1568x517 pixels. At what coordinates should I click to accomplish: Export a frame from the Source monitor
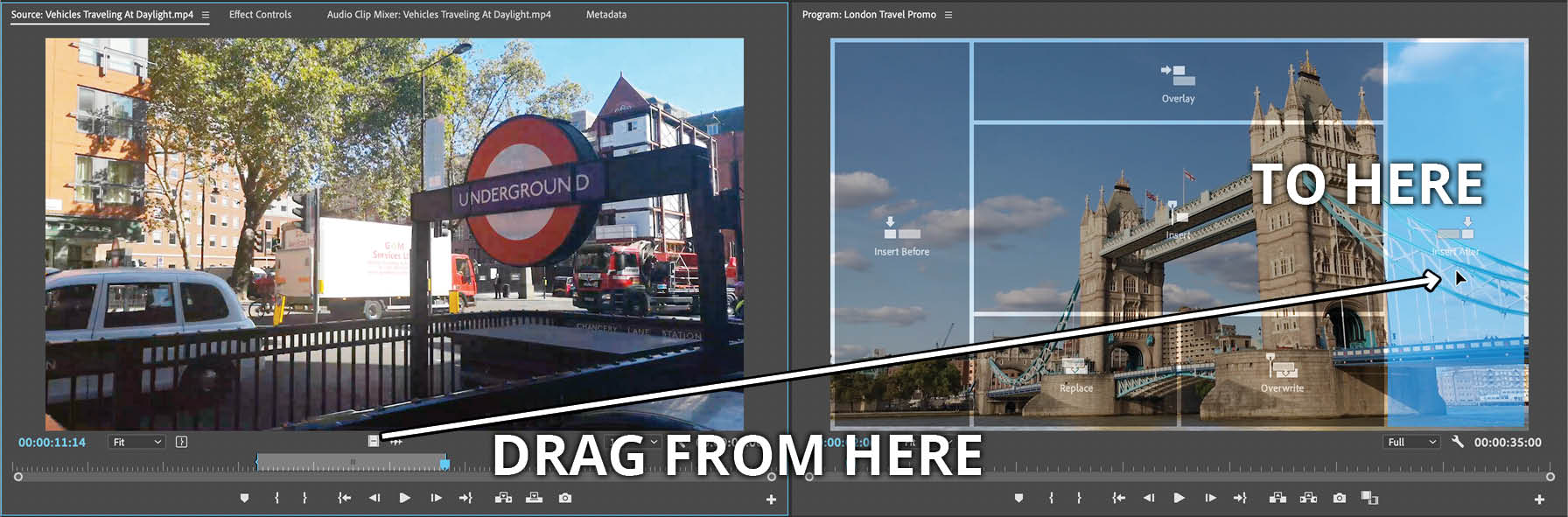point(565,498)
